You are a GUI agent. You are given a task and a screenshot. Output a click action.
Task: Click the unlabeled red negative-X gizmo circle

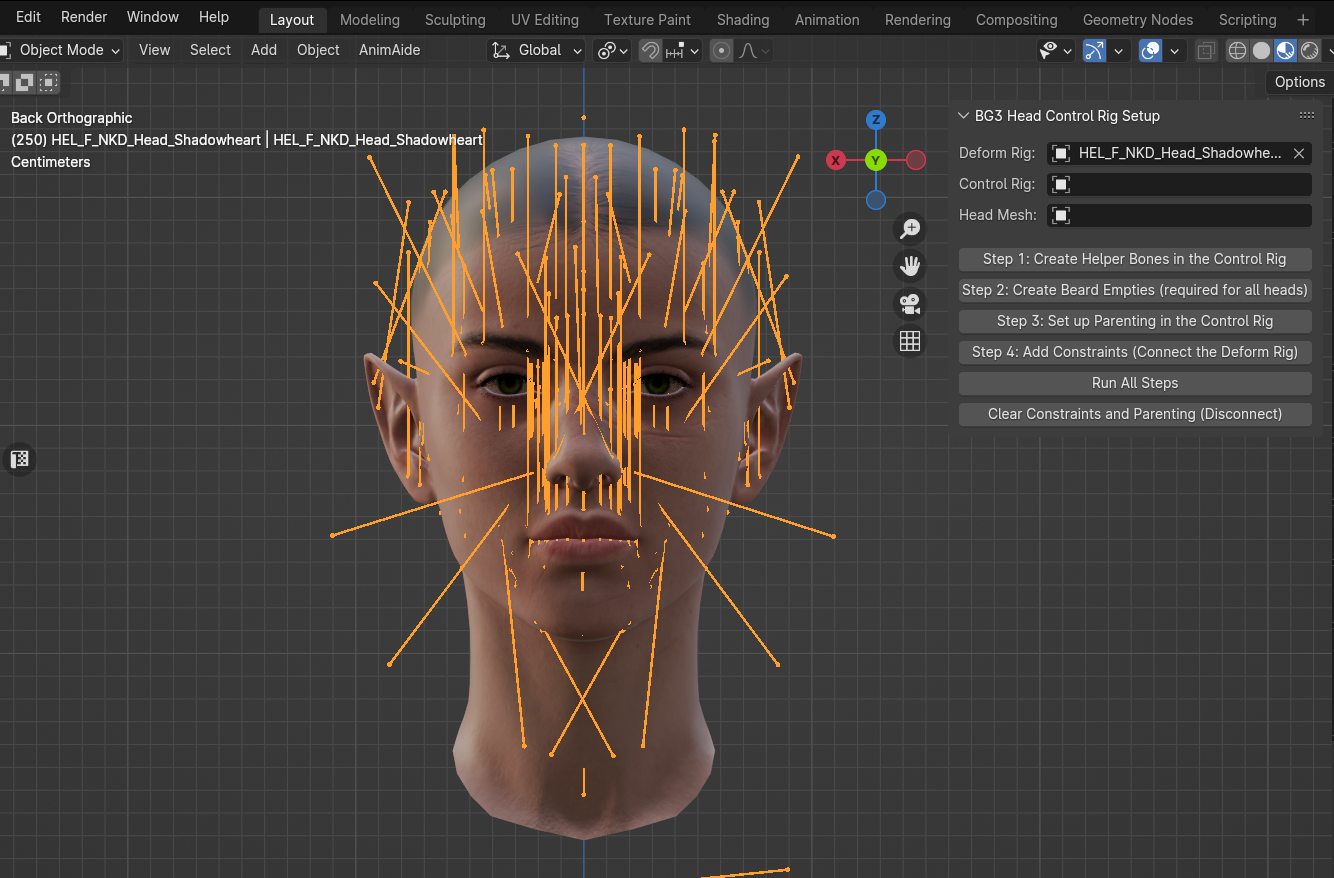916,160
